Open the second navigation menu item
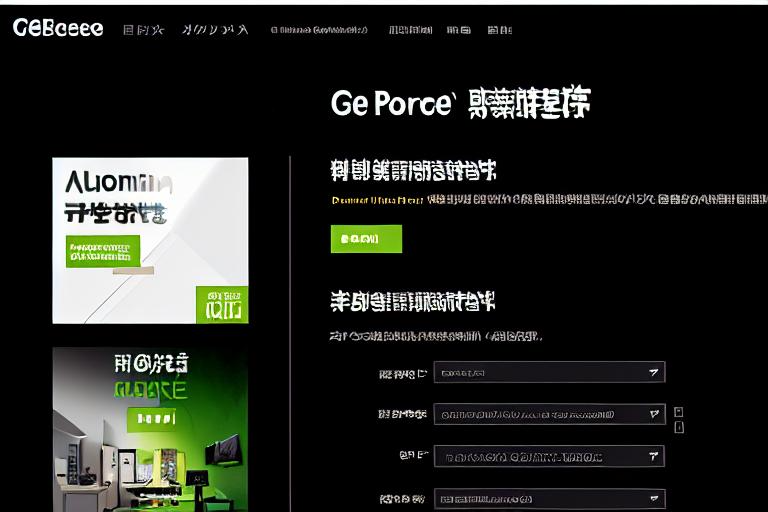The width and height of the screenshot is (768, 512). 215,30
